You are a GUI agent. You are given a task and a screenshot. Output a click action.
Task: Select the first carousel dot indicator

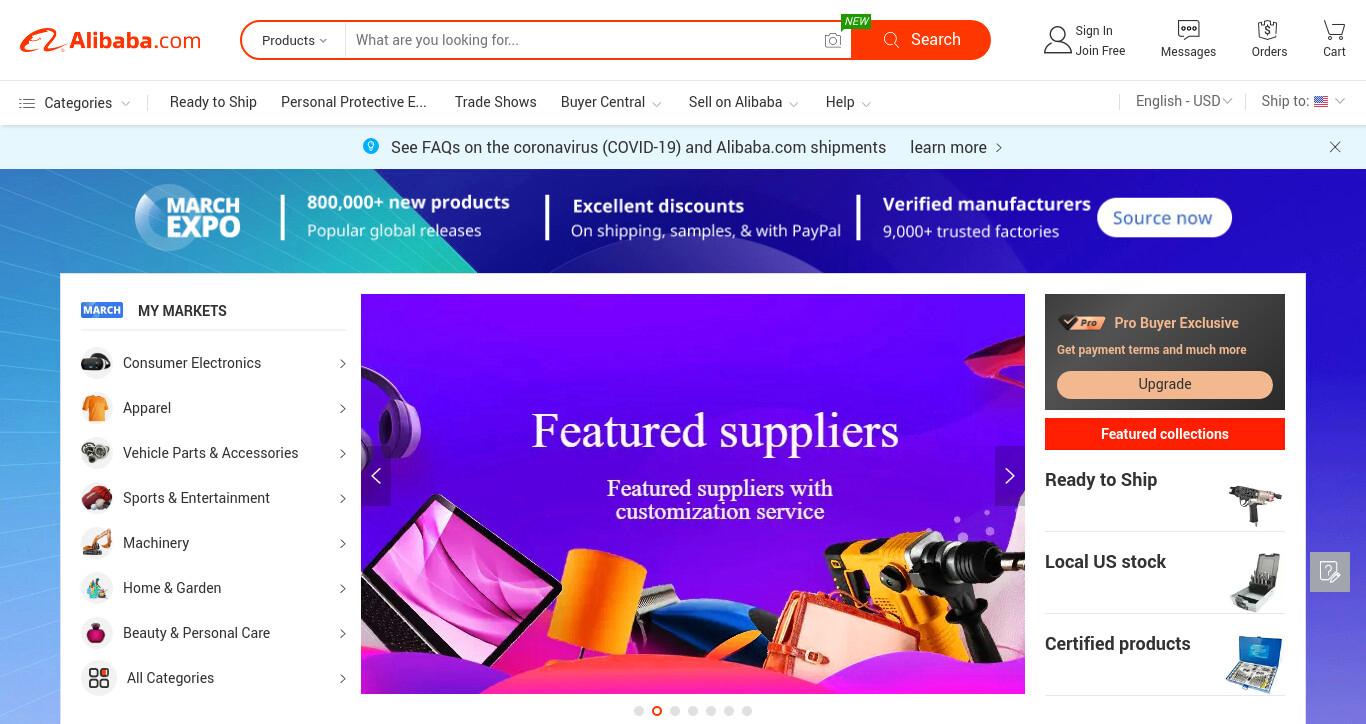pos(639,711)
